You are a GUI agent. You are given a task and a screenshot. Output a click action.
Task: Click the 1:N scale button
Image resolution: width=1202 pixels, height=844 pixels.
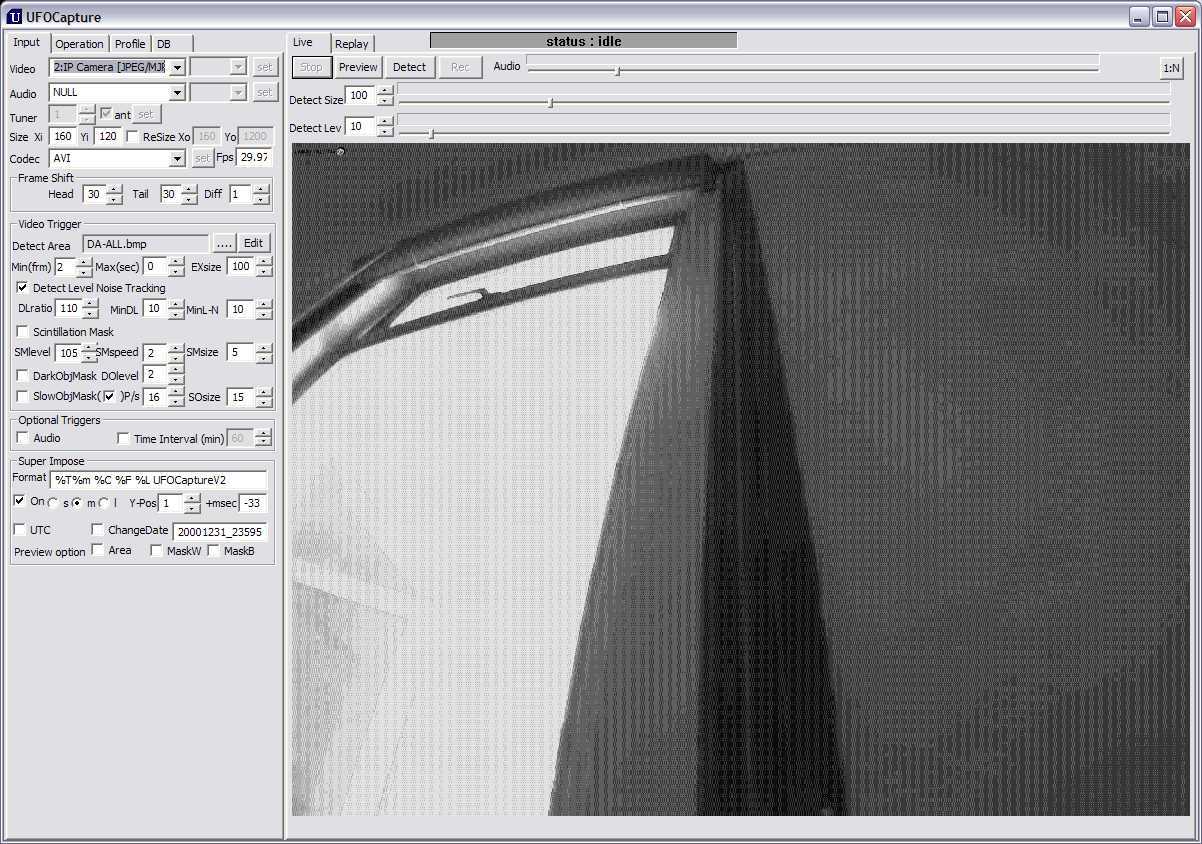tap(1171, 68)
